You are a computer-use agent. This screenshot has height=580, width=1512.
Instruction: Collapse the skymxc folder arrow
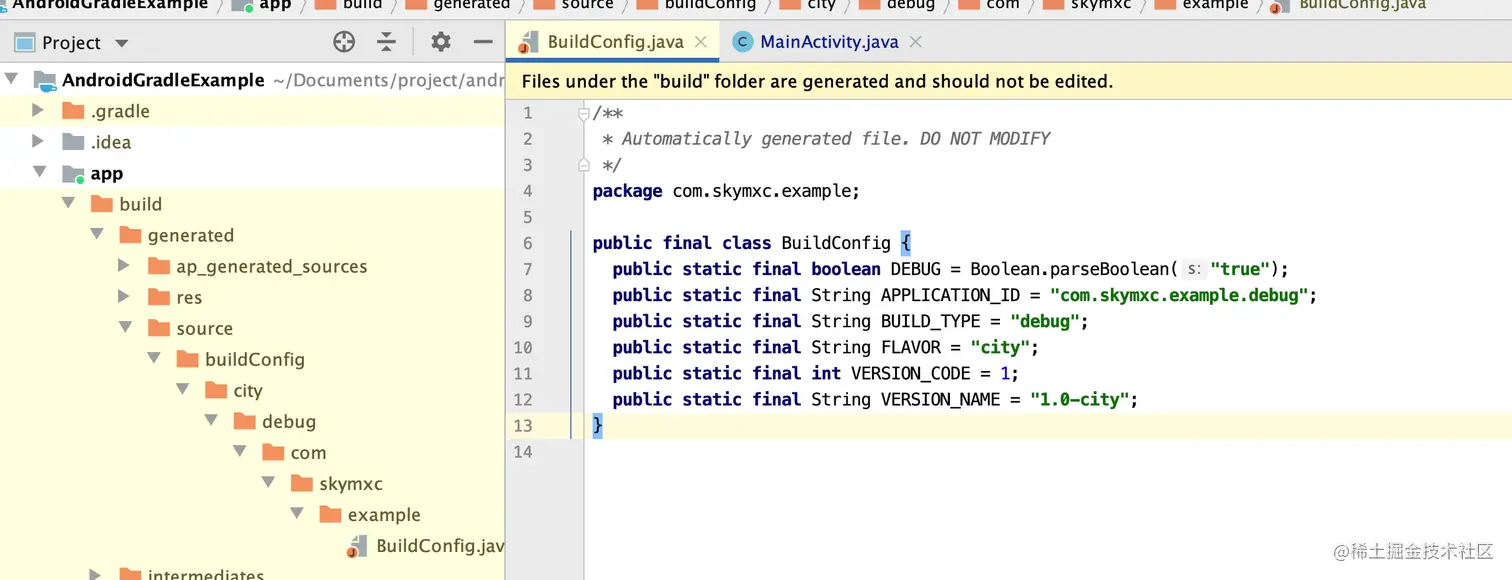pyautogui.click(x=268, y=482)
